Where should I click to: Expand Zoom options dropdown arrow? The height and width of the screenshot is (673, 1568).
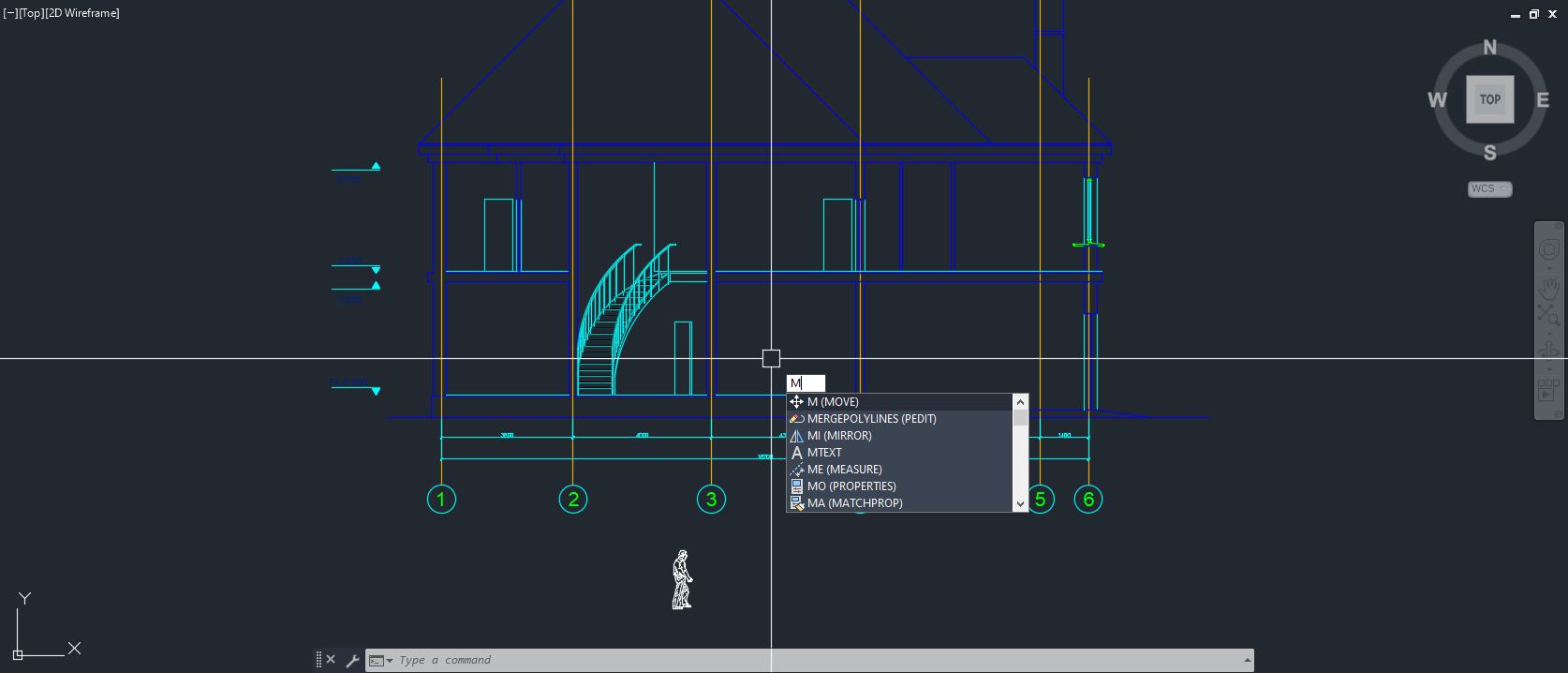1549,333
